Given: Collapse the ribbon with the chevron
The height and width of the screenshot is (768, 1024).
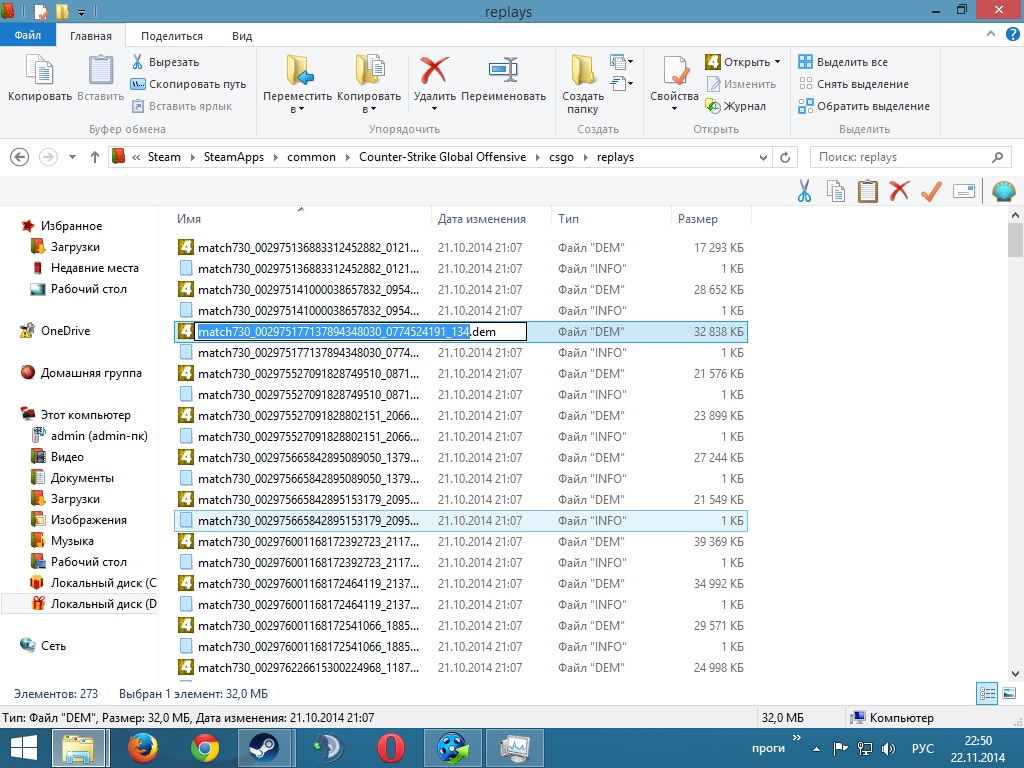Looking at the screenshot, I should pos(991,35).
